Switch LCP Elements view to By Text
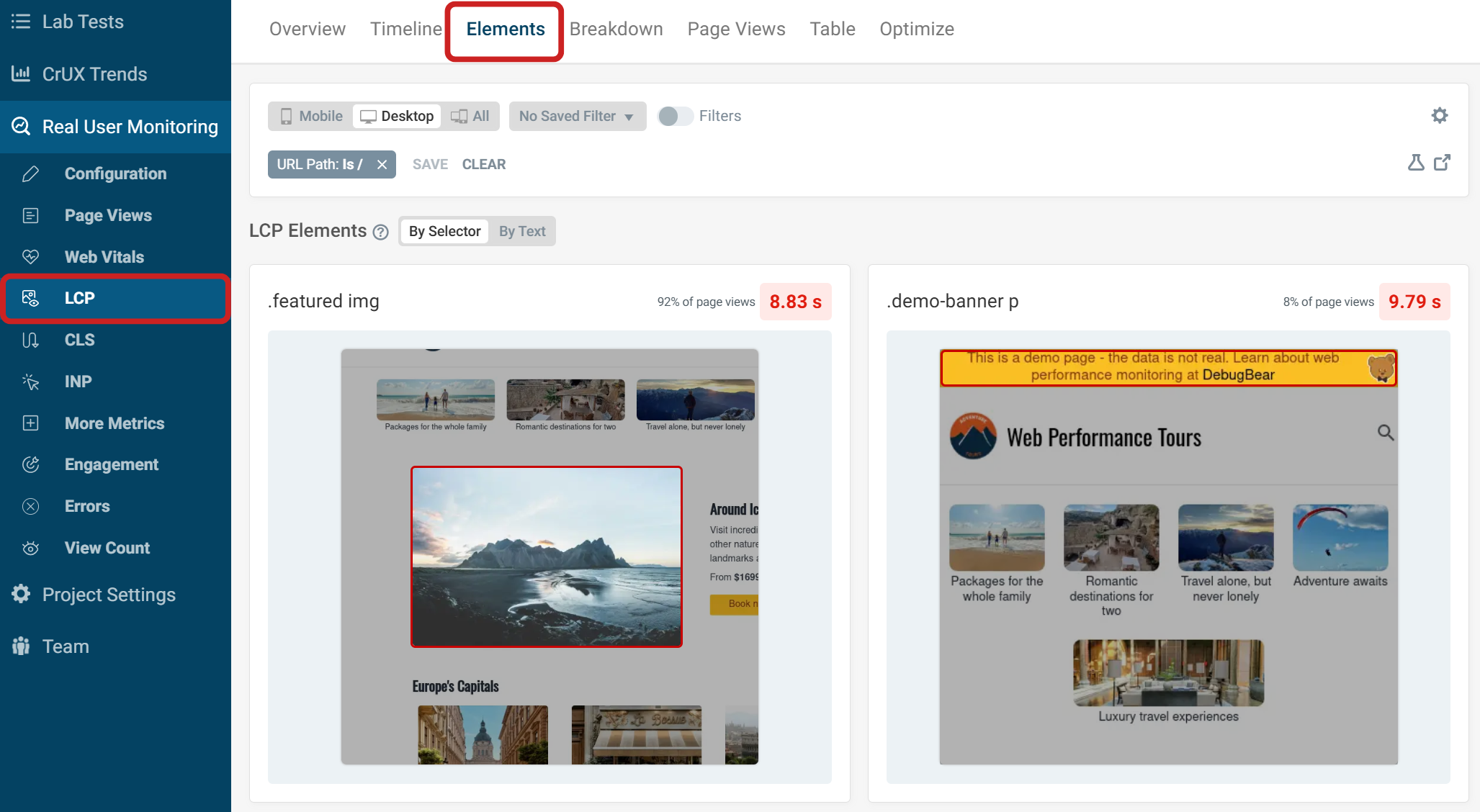 [521, 231]
